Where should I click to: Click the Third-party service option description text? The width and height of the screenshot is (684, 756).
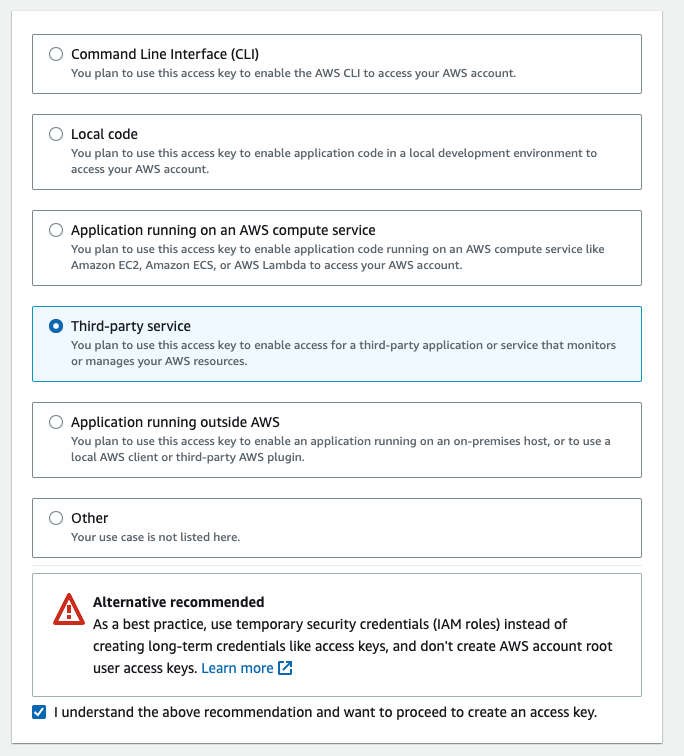tap(343, 353)
